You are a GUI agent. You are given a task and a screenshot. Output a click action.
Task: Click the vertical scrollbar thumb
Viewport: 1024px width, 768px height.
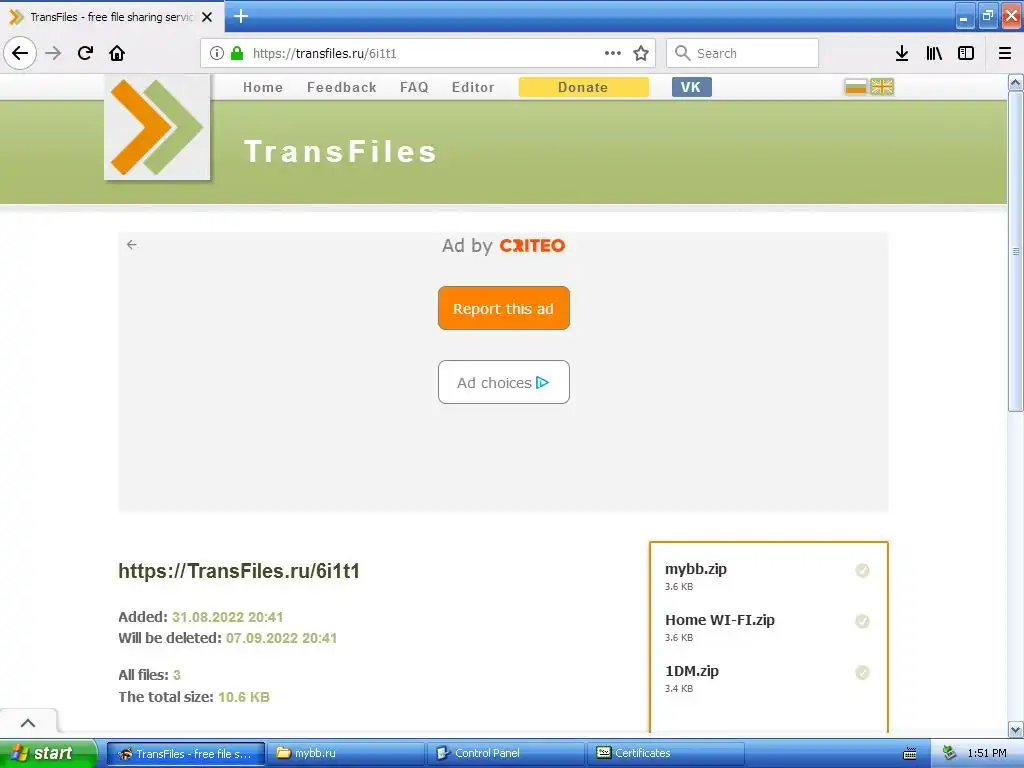pyautogui.click(x=1016, y=251)
